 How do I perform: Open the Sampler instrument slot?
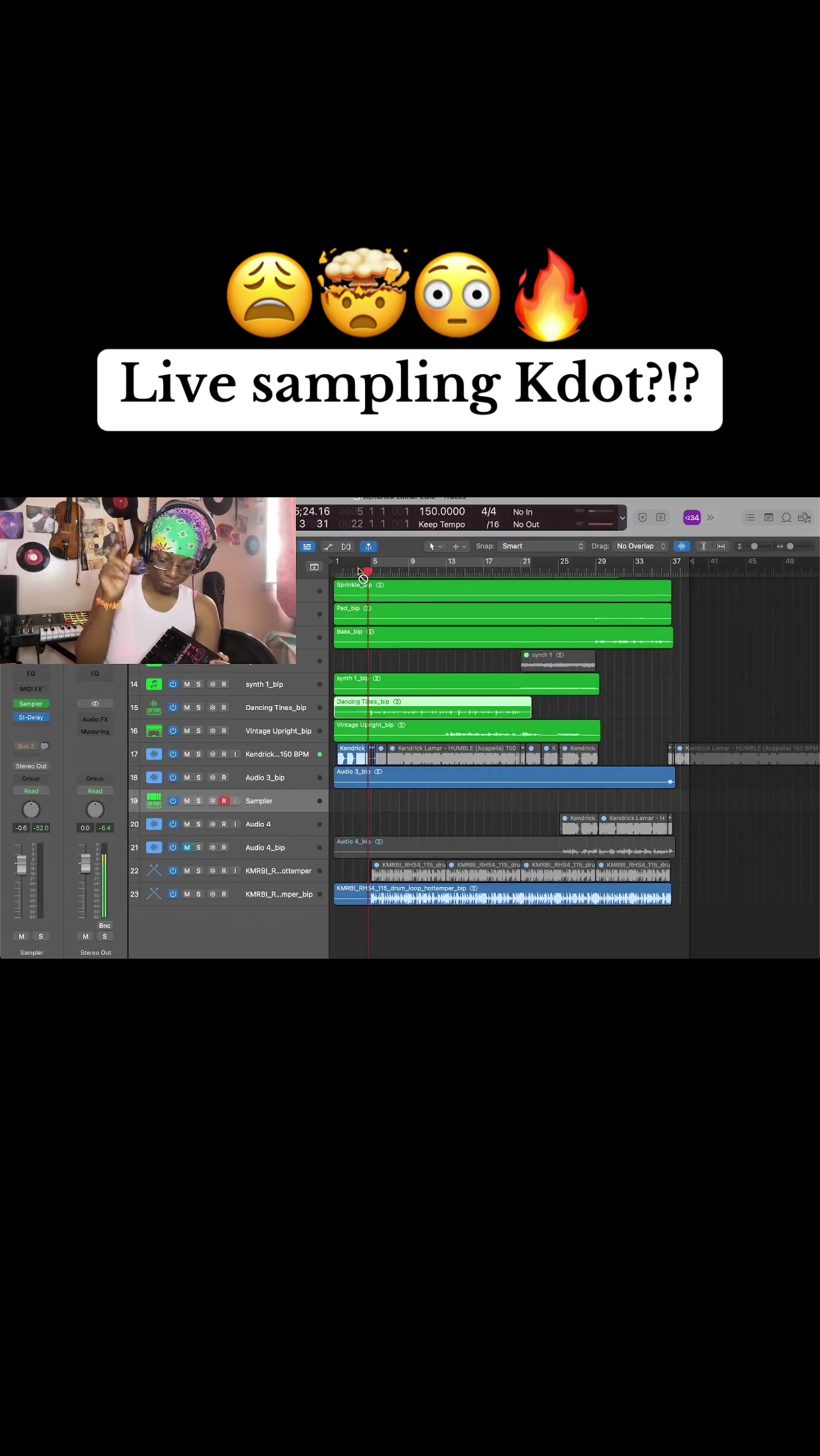[x=31, y=704]
